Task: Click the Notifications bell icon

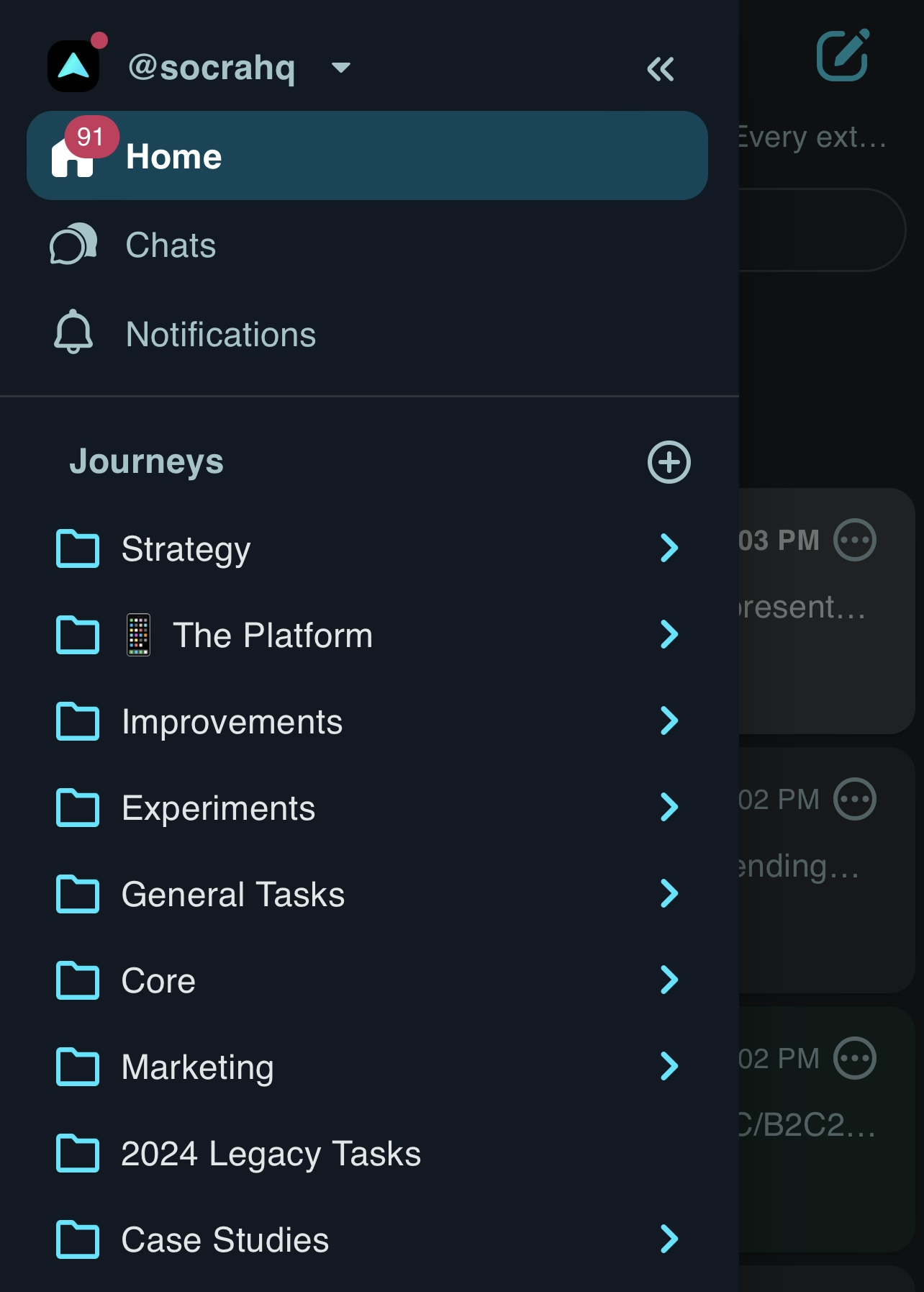Action: pos(73,333)
